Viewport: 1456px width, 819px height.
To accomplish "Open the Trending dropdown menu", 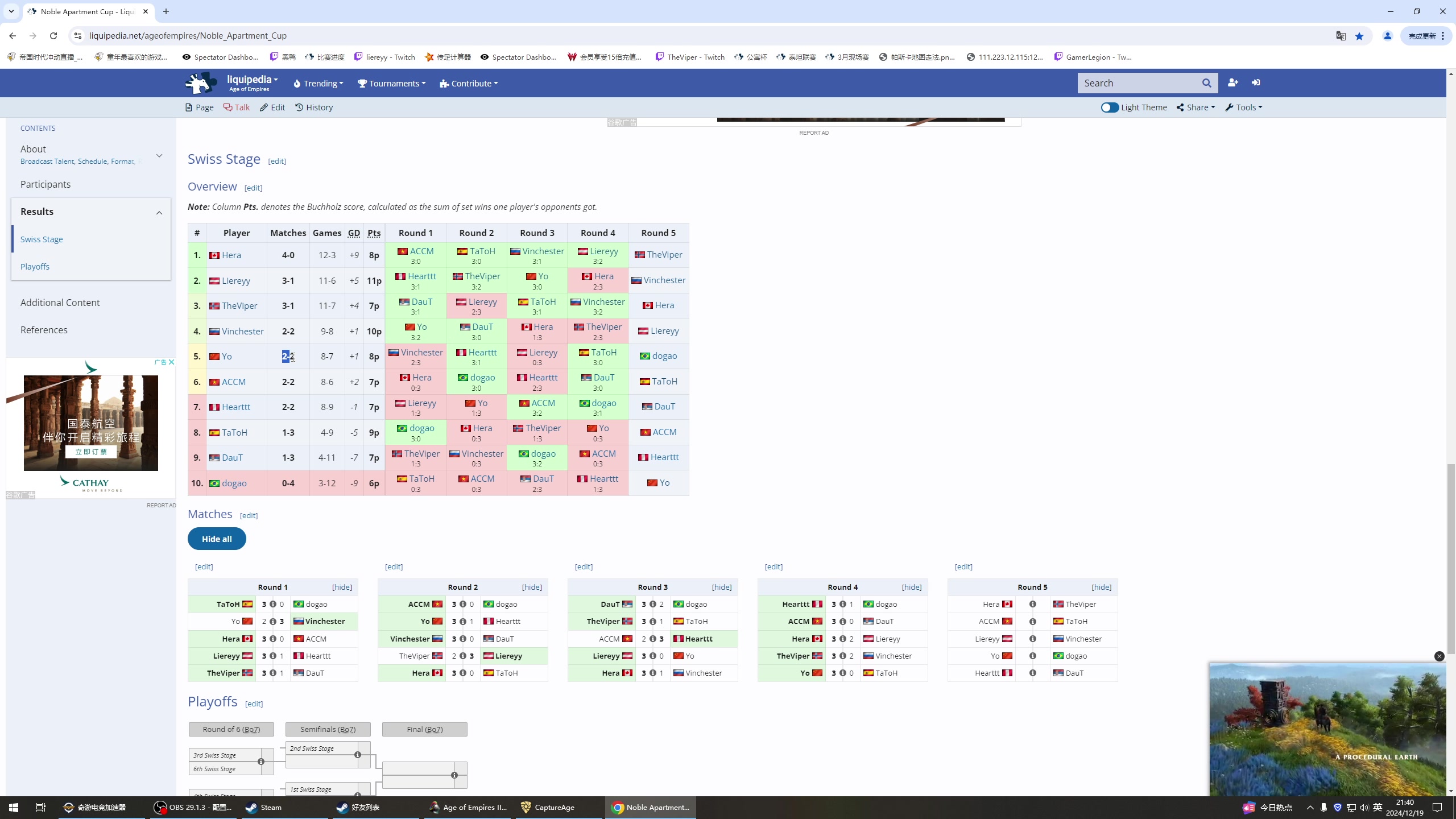I will pyautogui.click(x=318, y=84).
